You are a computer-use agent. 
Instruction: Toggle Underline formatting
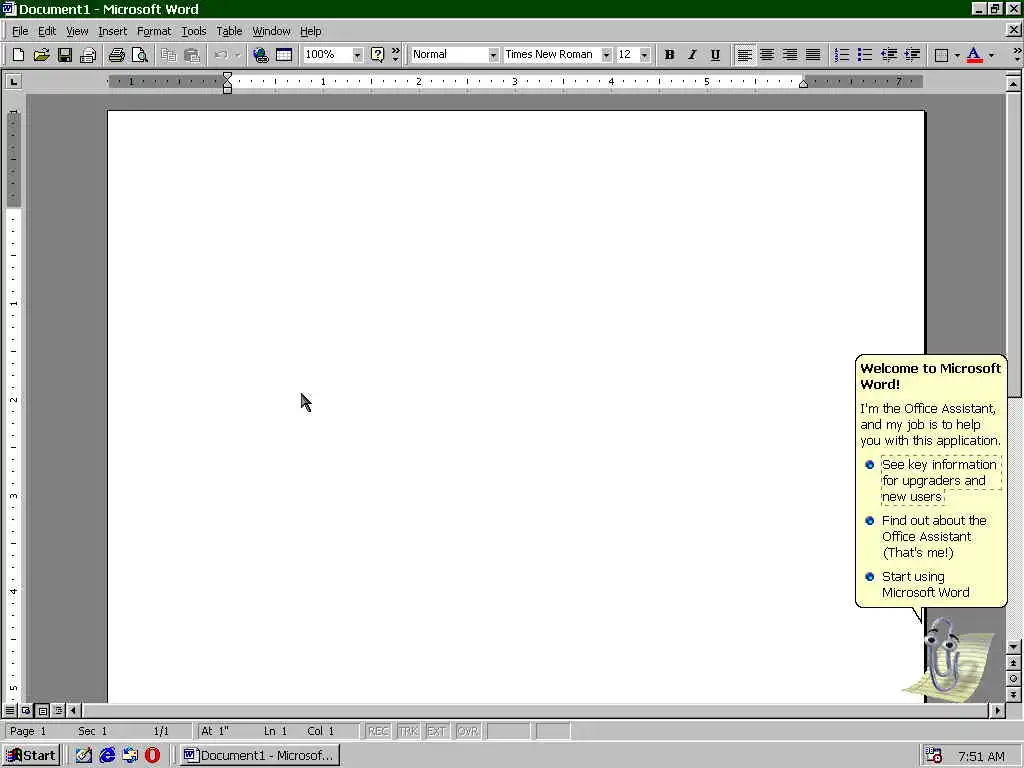tap(715, 55)
